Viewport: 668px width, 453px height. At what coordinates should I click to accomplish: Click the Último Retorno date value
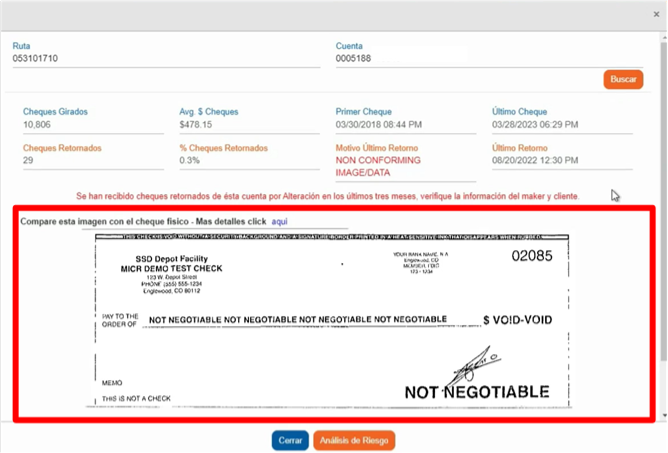tap(535, 160)
